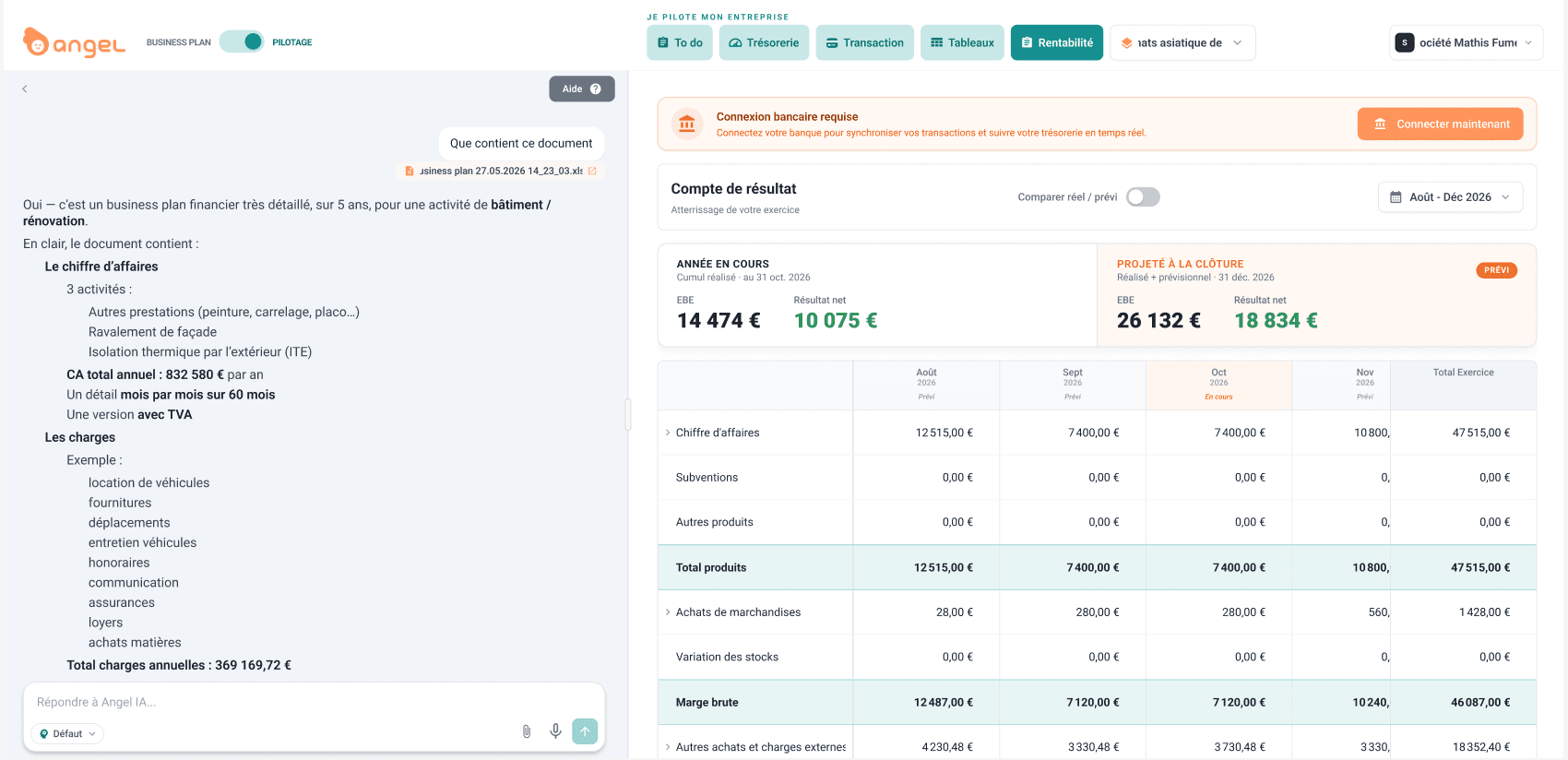Click the Août 2026 column header

click(926, 385)
